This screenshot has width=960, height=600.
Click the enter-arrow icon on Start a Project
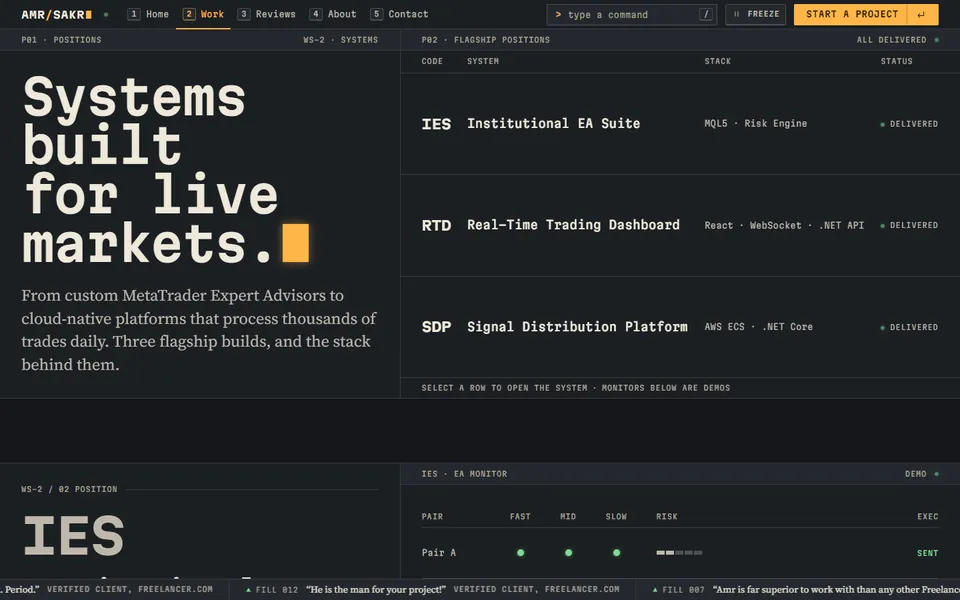[x=921, y=15]
